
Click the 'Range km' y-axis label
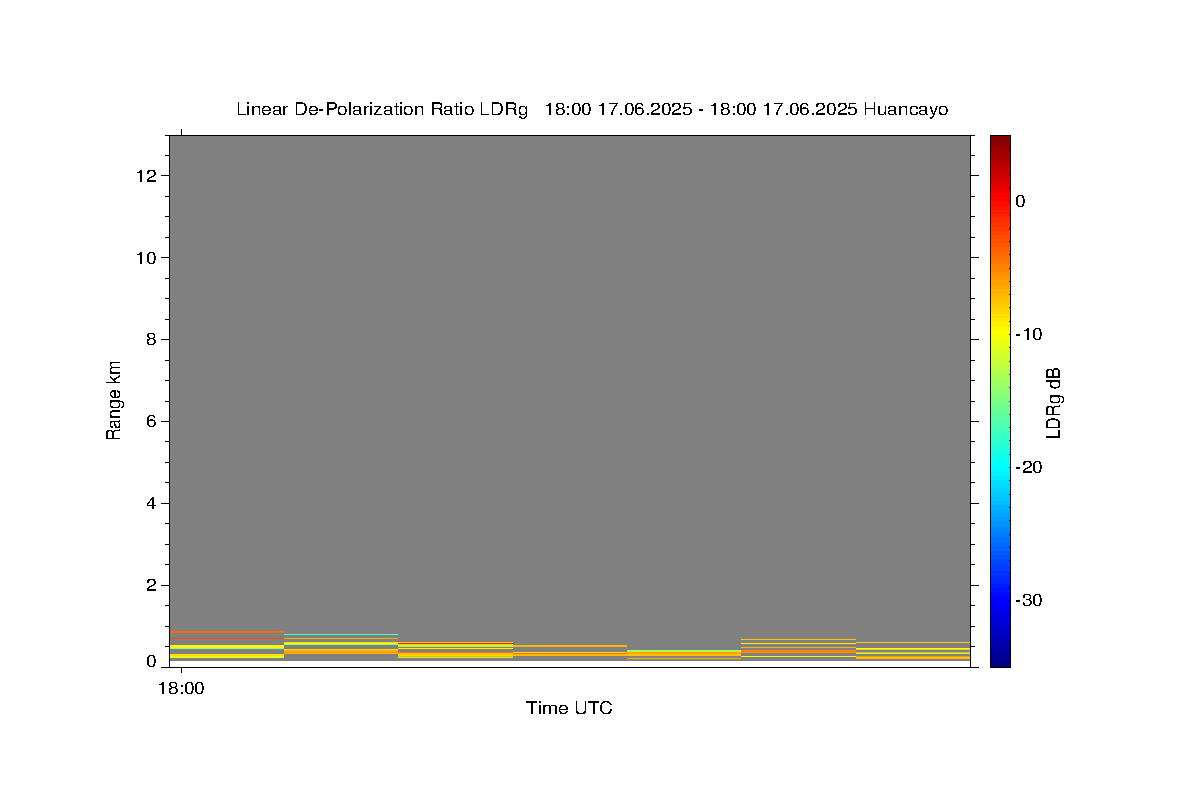click(x=114, y=400)
